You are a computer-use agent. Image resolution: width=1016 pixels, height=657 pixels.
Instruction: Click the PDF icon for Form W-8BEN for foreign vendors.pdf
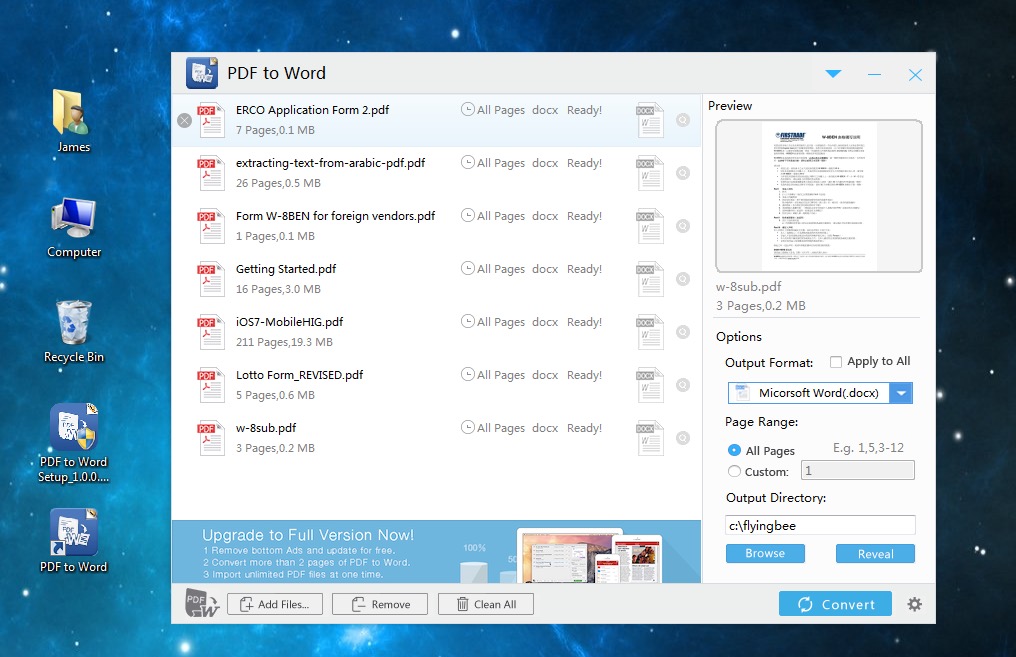point(211,225)
